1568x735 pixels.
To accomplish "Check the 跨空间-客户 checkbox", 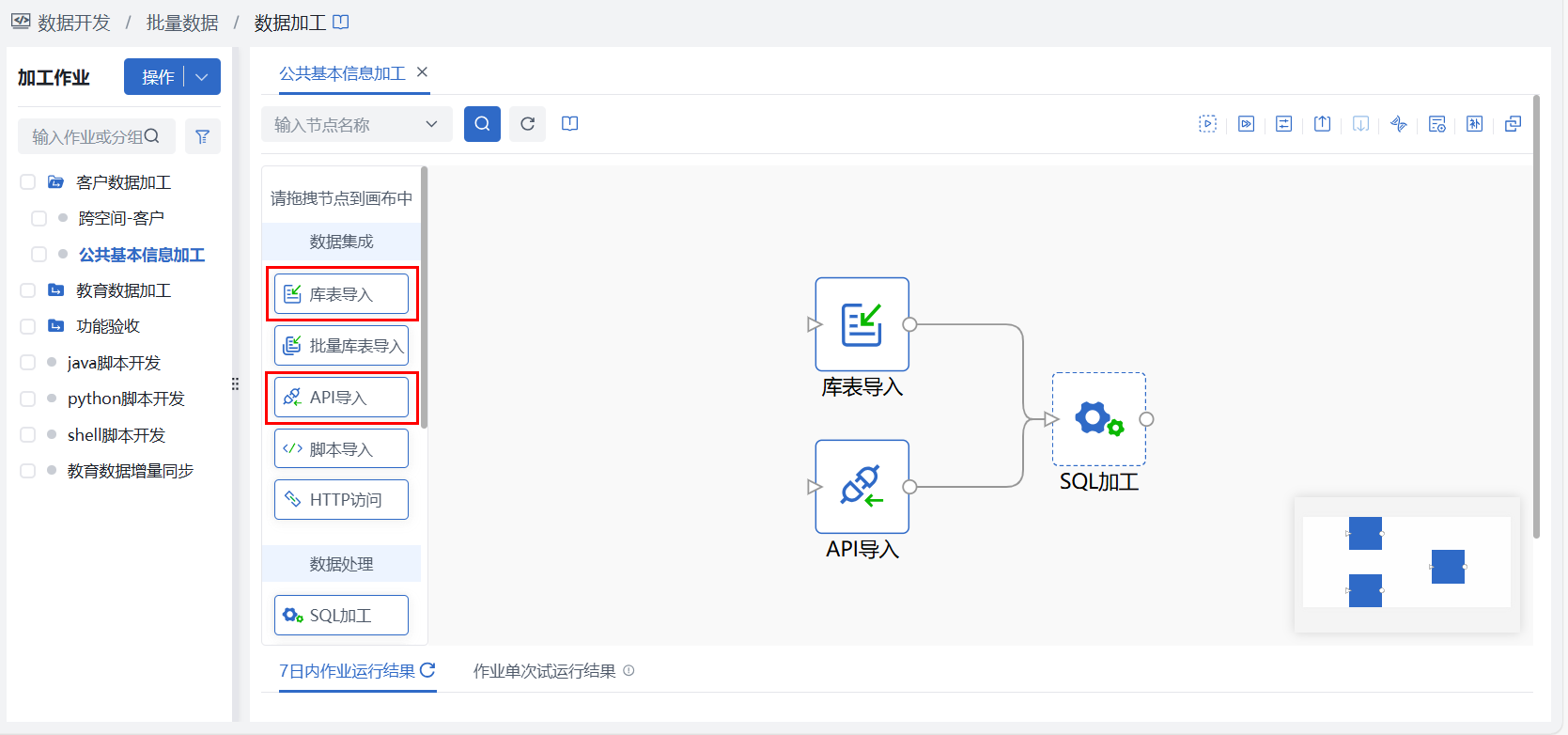I will click(x=39, y=218).
